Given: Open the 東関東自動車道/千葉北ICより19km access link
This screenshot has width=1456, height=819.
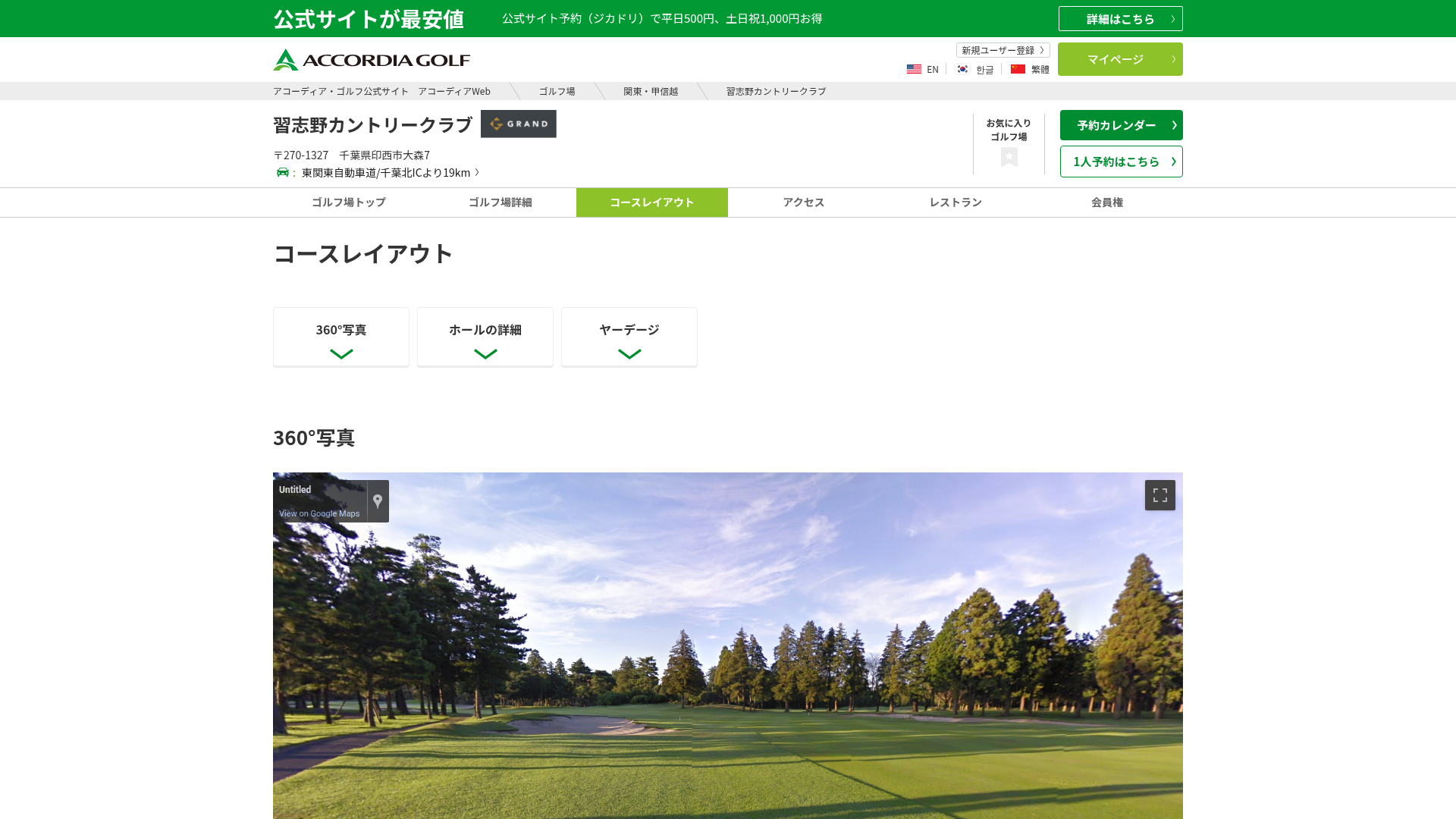Looking at the screenshot, I should pyautogui.click(x=390, y=172).
